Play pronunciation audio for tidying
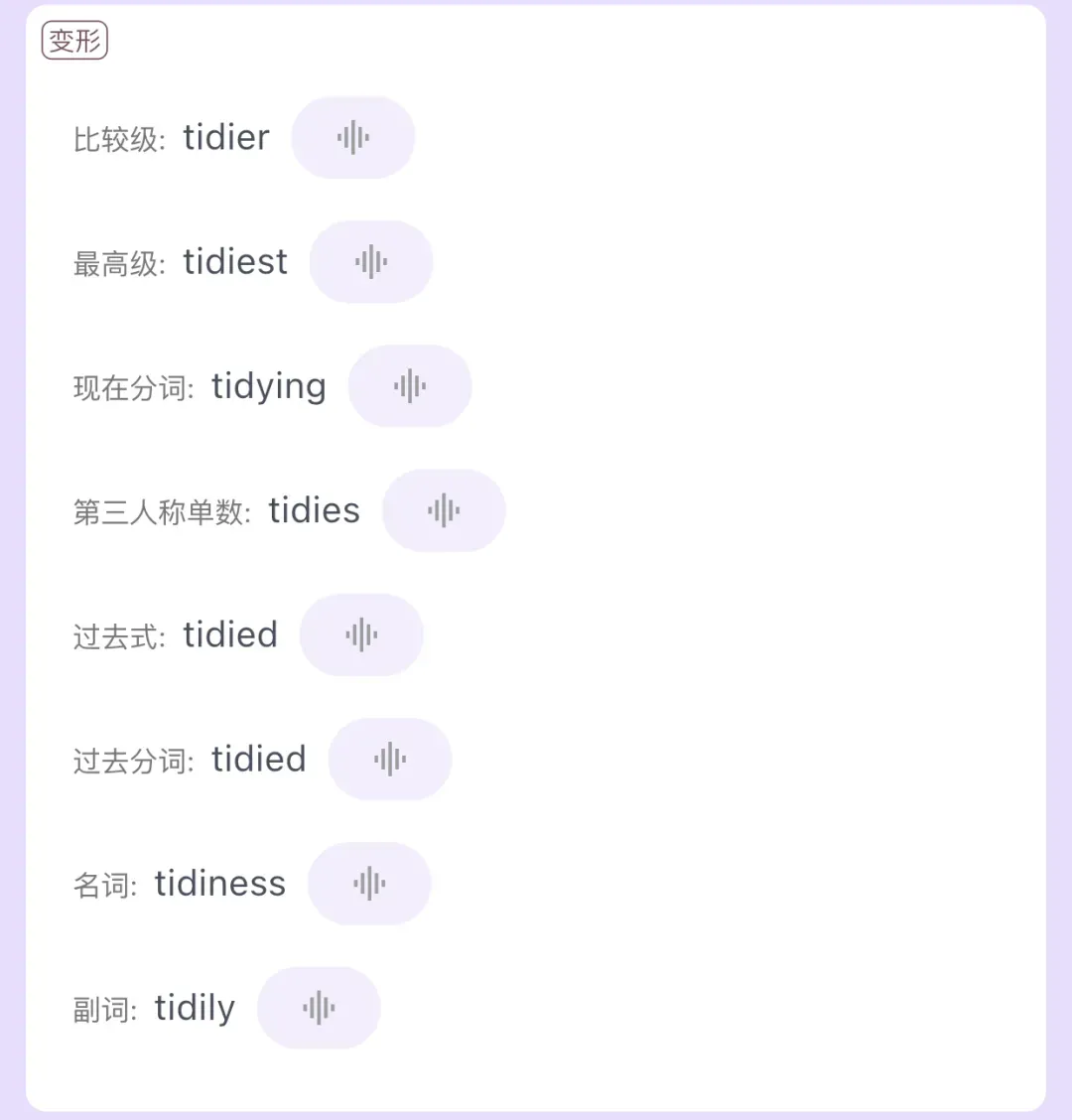This screenshot has height=1120, width=1072. click(409, 385)
